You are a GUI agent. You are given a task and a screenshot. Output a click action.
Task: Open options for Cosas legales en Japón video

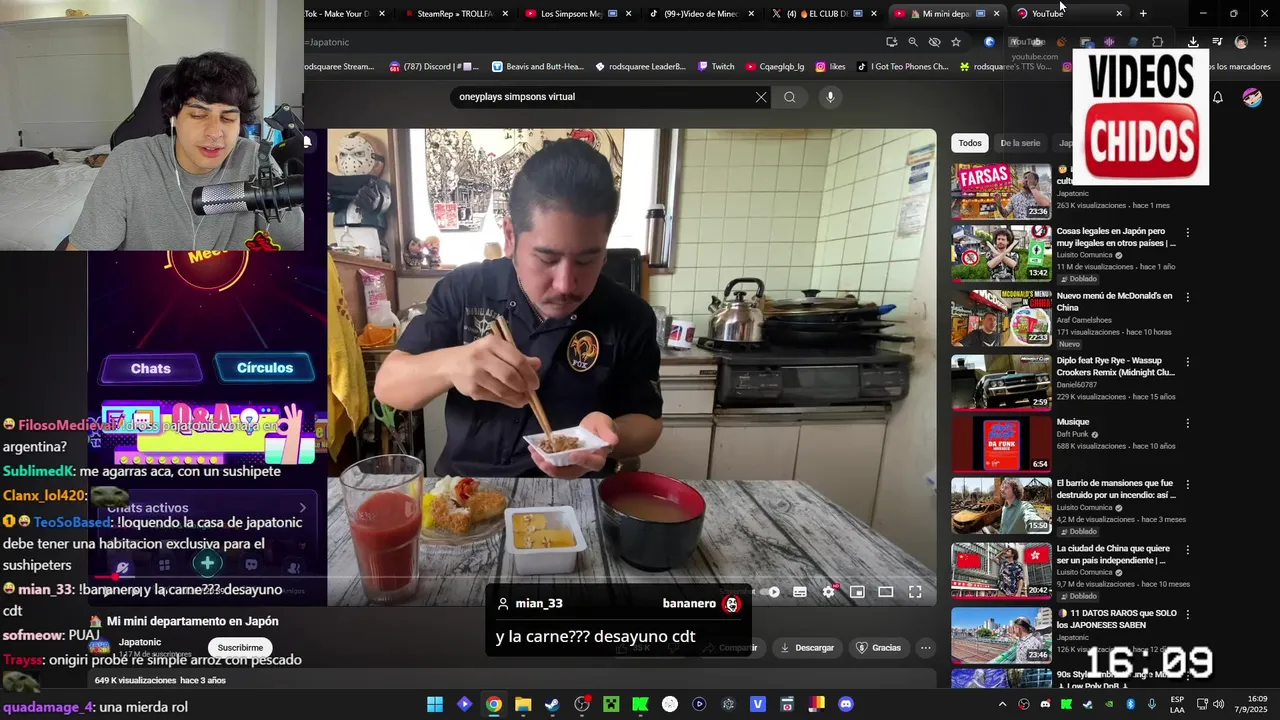pyautogui.click(x=1188, y=232)
